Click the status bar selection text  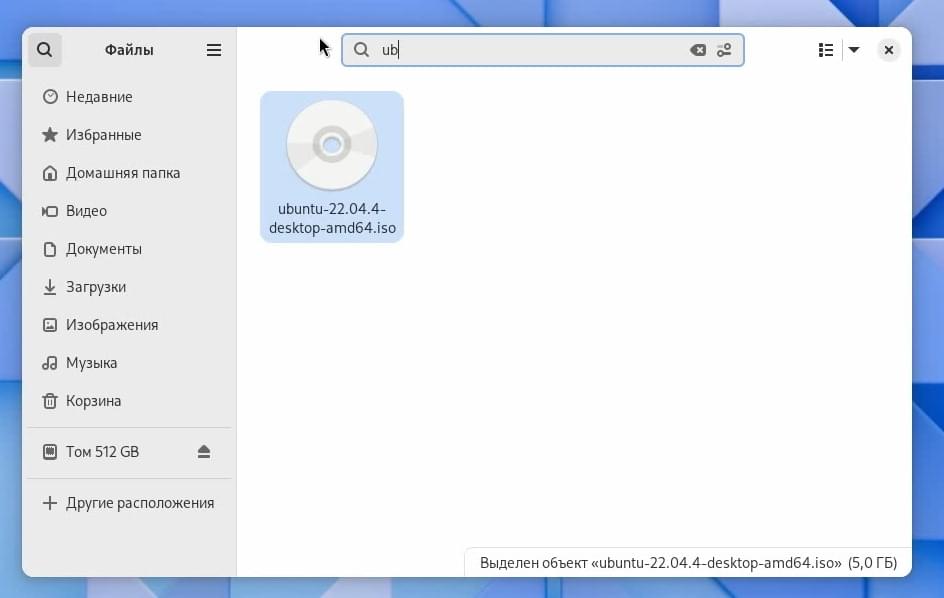pyautogui.click(x=688, y=563)
